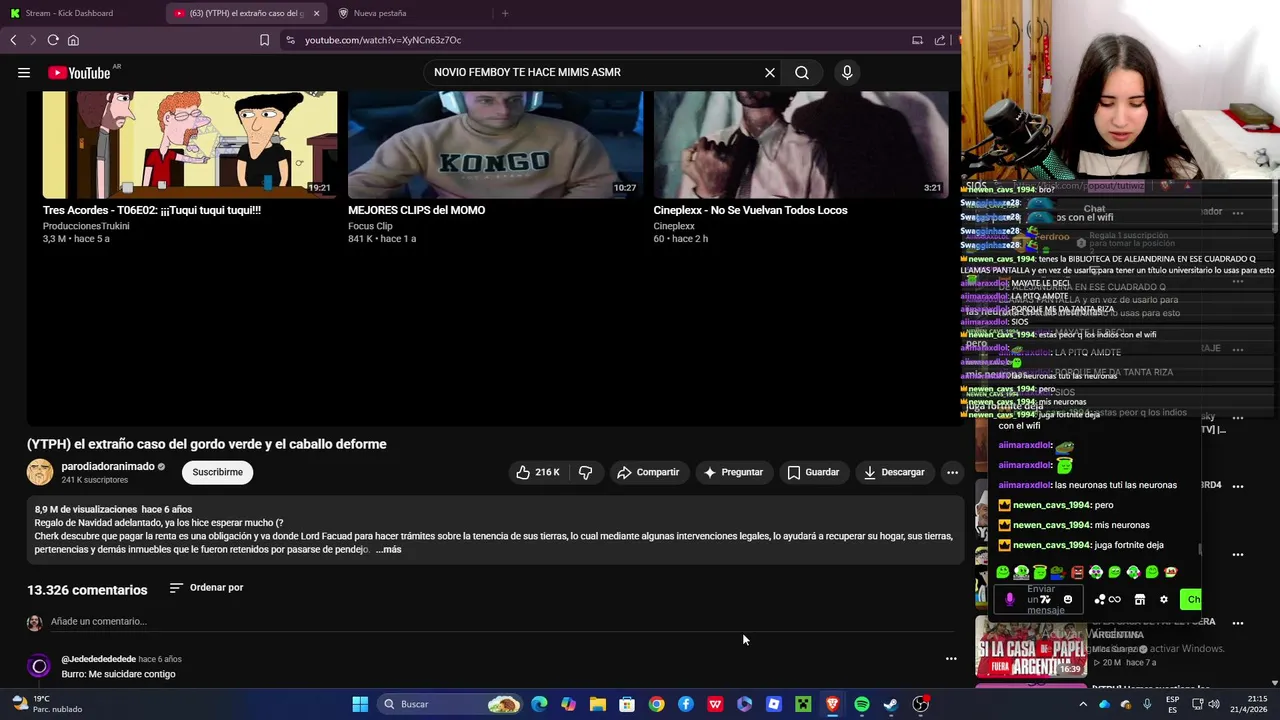1280x720 pixels.
Task: Start voice search with the microphone icon
Action: click(847, 72)
